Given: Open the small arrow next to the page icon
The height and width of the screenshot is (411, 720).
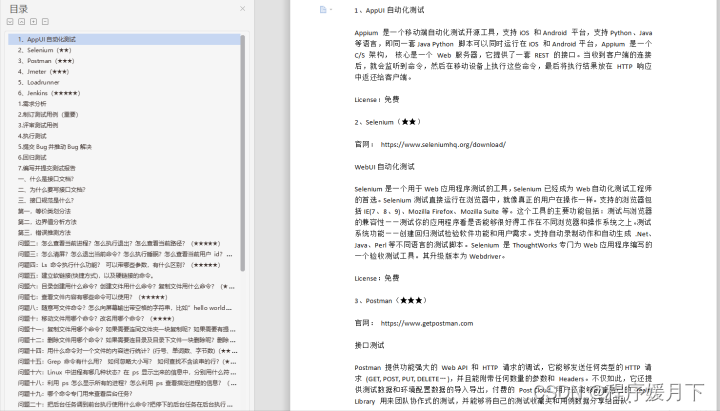Looking at the screenshot, I should (x=331, y=10).
